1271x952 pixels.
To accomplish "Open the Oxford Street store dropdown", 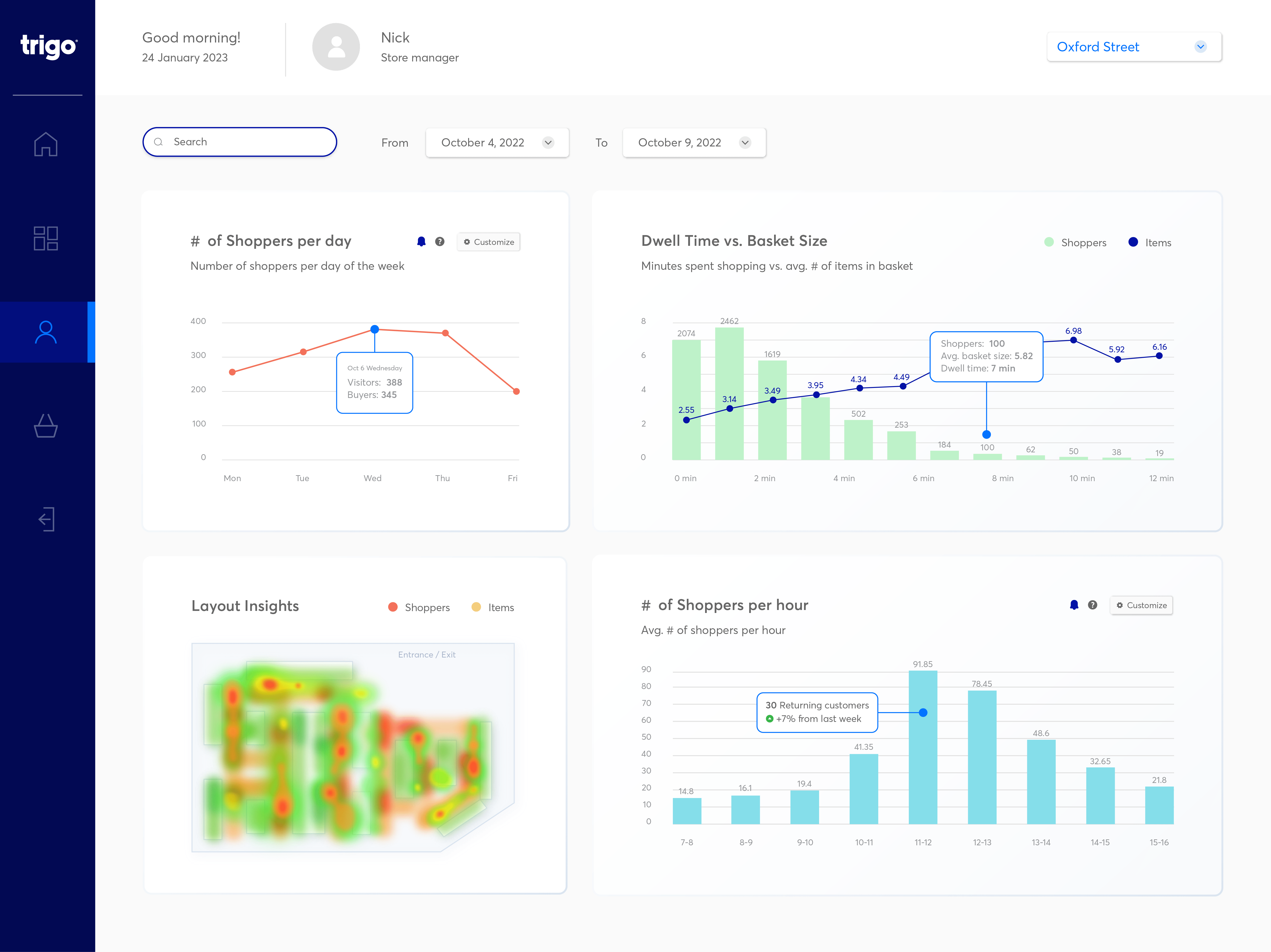I will [1134, 47].
